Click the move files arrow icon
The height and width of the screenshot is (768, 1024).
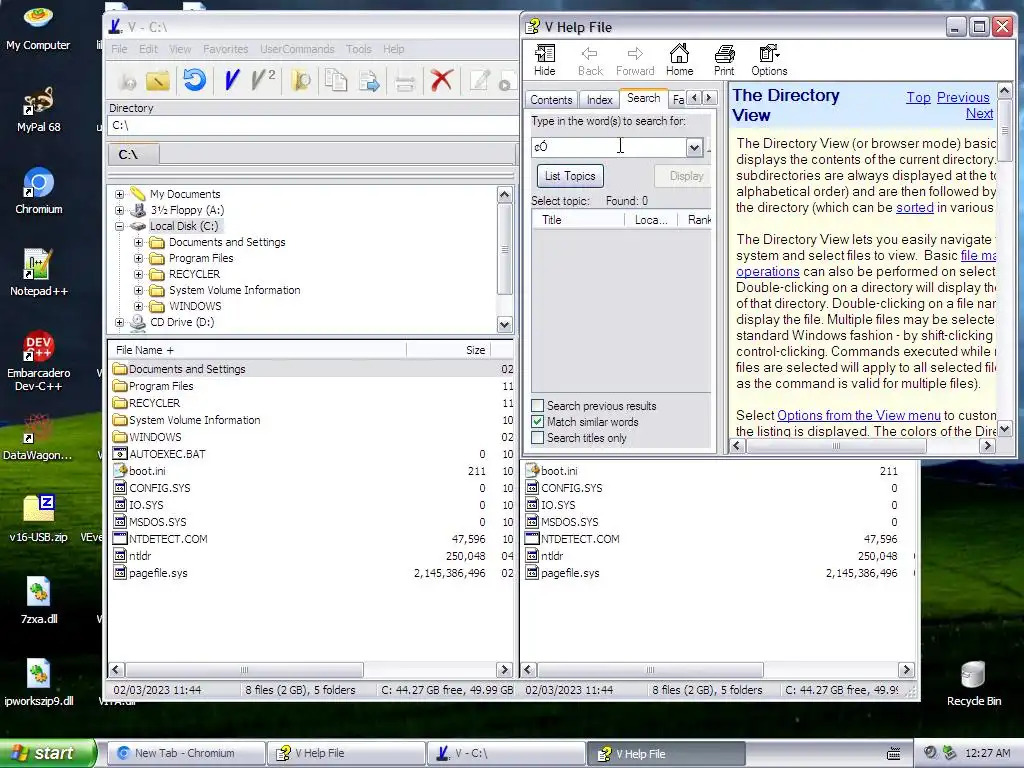370,80
